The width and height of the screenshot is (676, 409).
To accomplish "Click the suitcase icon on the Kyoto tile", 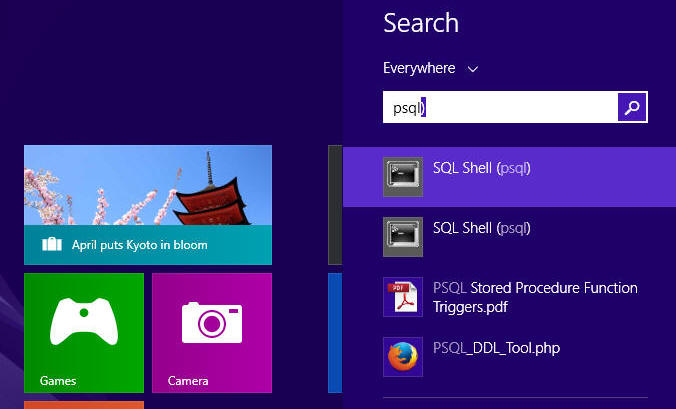I will [x=52, y=245].
